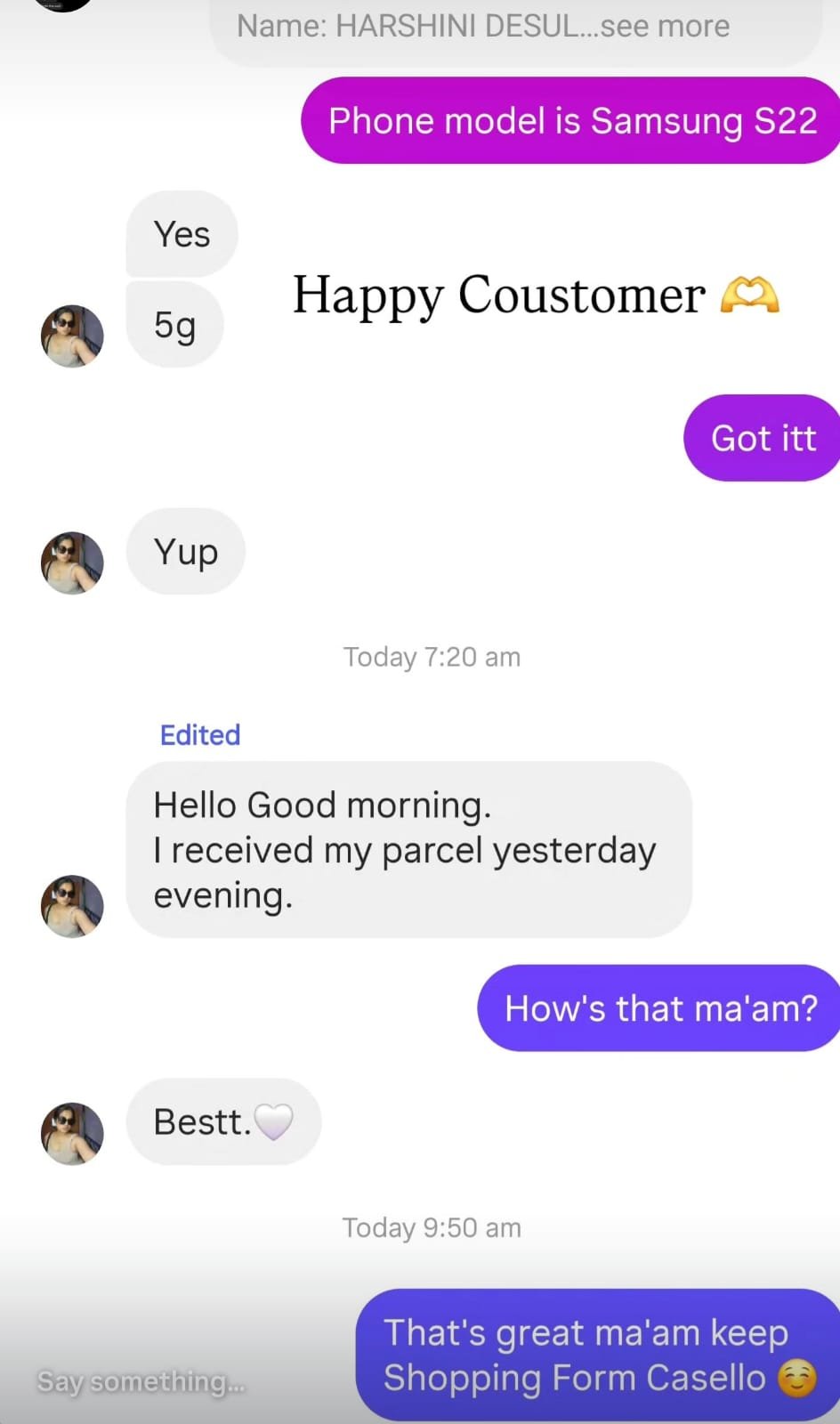Image resolution: width=840 pixels, height=1424 pixels.
Task: Select the "Hello Good morning" message bubble
Action: coord(409,849)
